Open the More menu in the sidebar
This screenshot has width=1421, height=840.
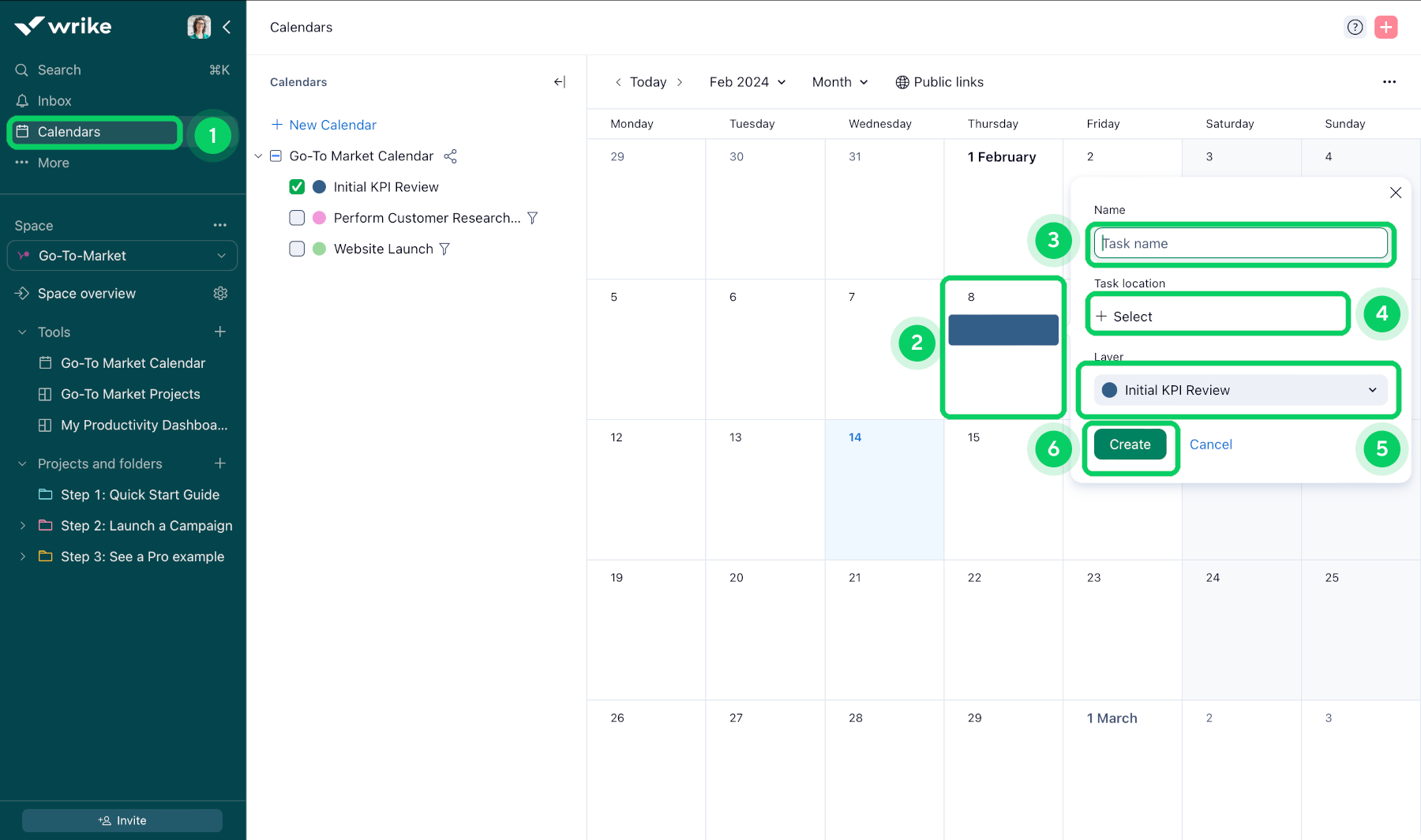[22, 163]
